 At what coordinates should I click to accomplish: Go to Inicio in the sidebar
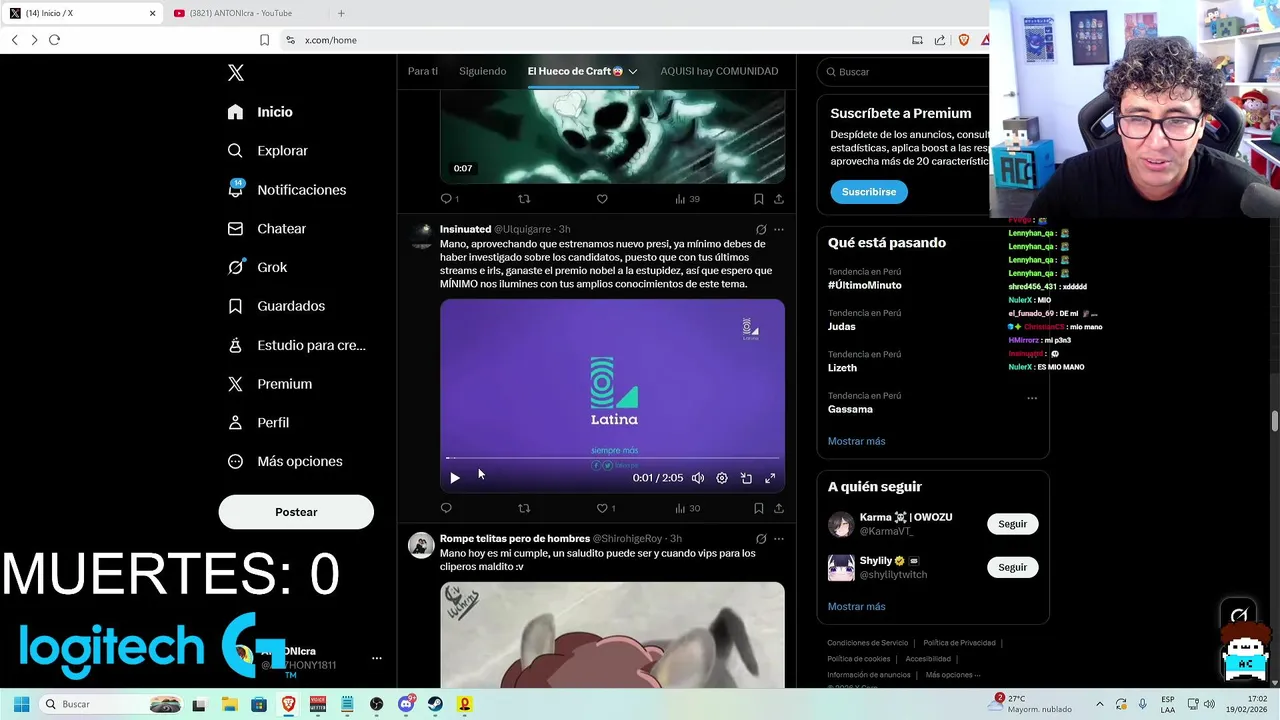tap(260, 112)
